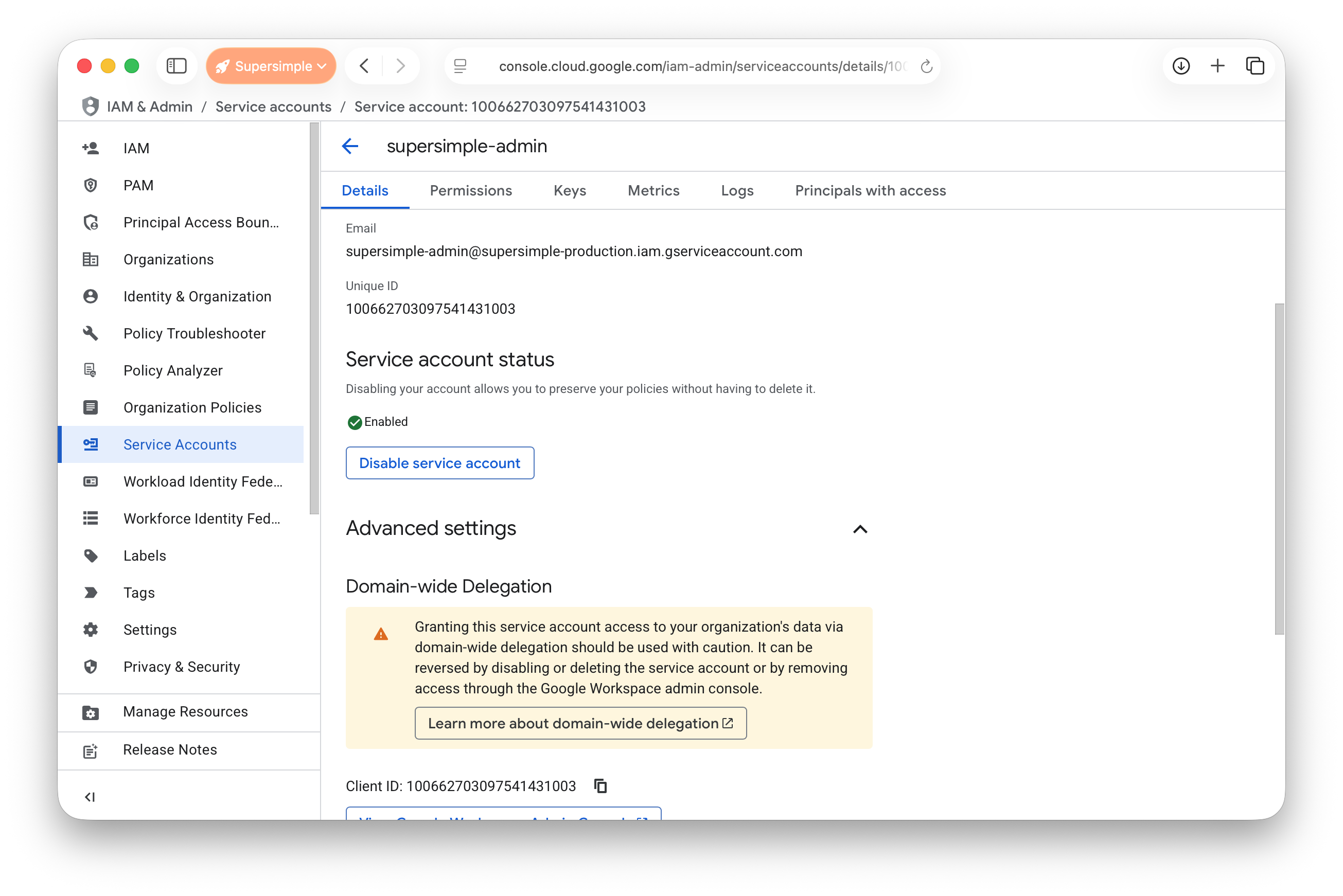Click the main page vertical scrollbar
Screen dimensions: 1343x896
[1279, 469]
